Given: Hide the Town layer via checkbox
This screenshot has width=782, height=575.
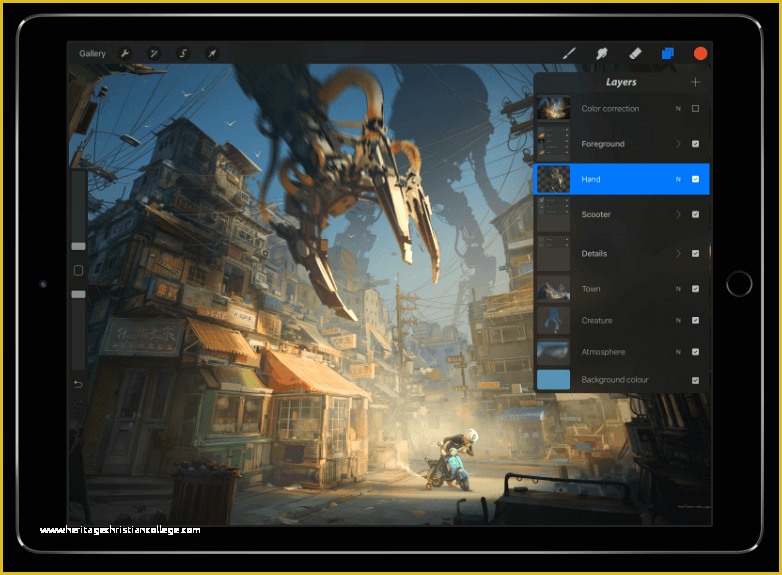Looking at the screenshot, I should (x=695, y=289).
